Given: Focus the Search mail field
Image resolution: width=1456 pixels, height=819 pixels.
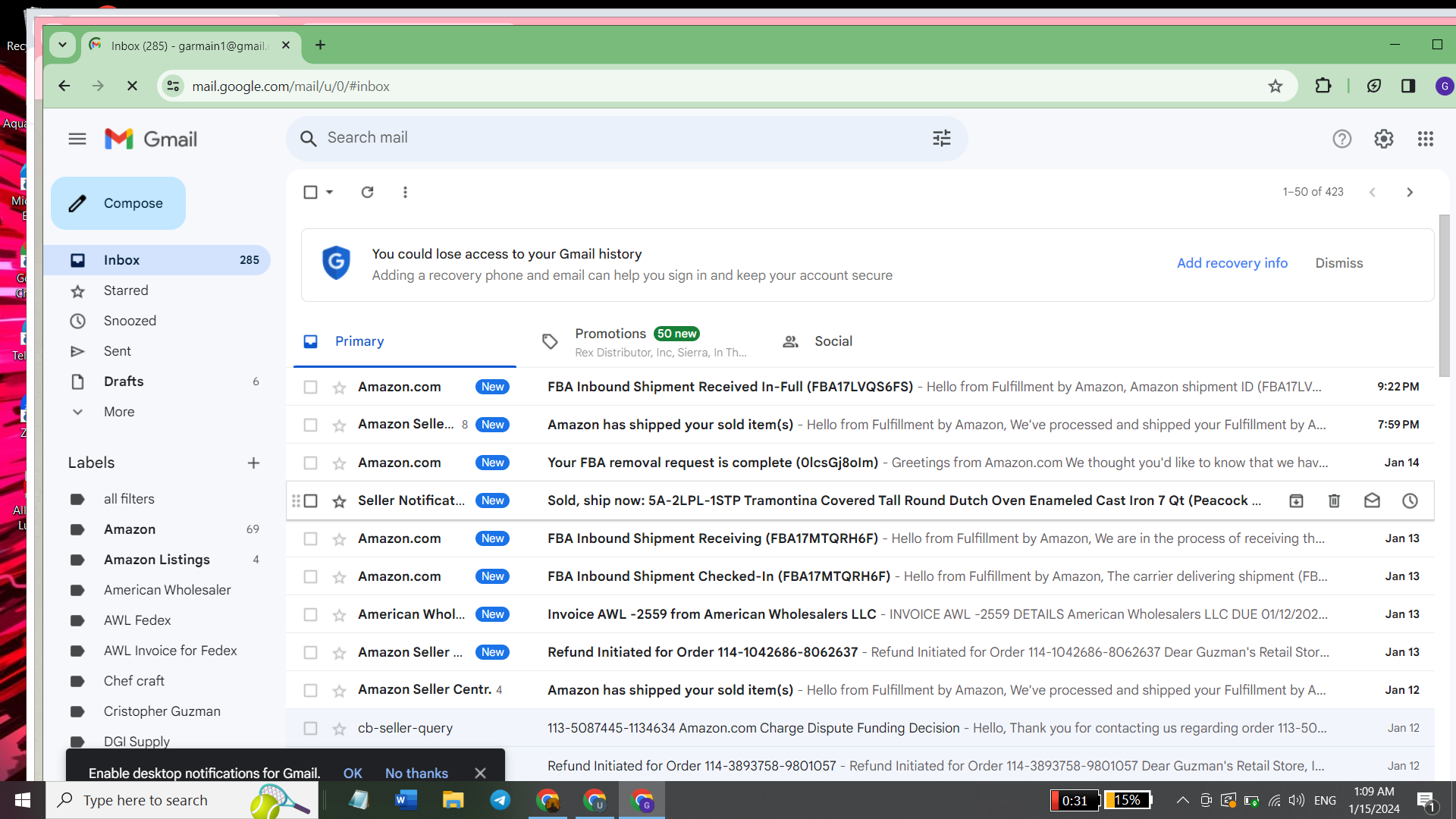Looking at the screenshot, I should click(x=626, y=138).
